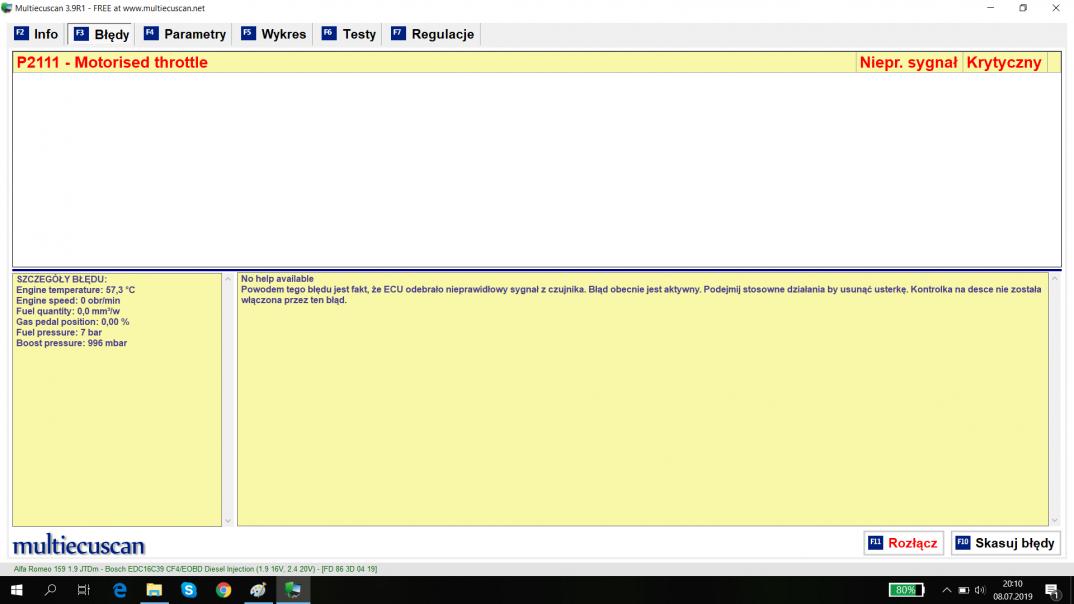This screenshot has height=604, width=1074.
Task: Close the Multiecuscan window
Action: (1056, 8)
